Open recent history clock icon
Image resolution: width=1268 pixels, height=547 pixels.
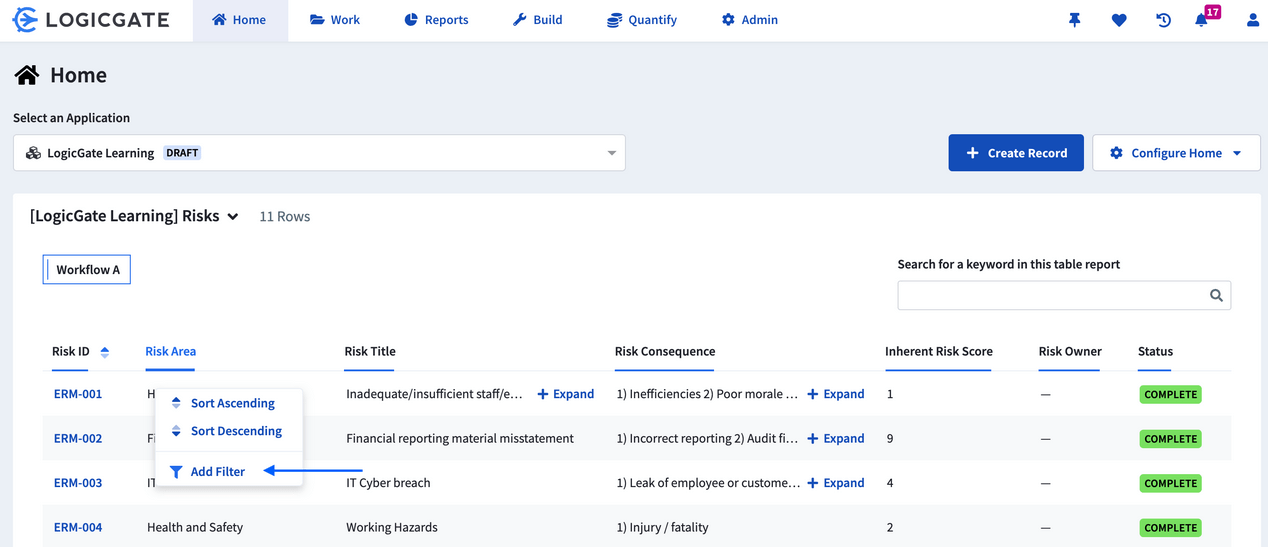click(1163, 20)
